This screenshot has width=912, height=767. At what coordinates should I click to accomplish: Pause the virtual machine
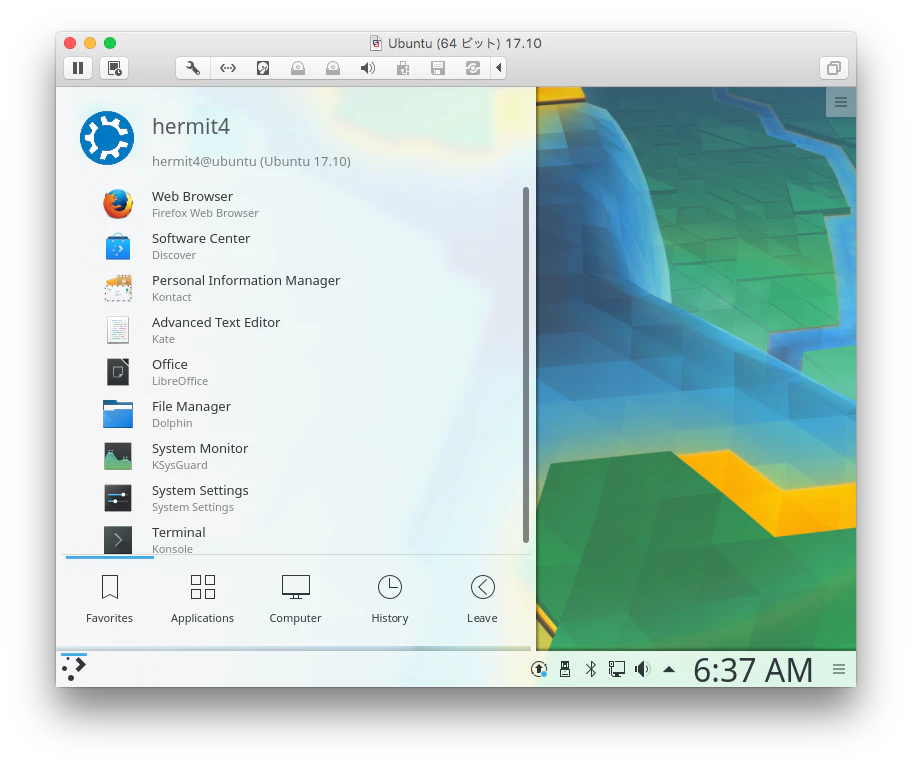click(78, 68)
